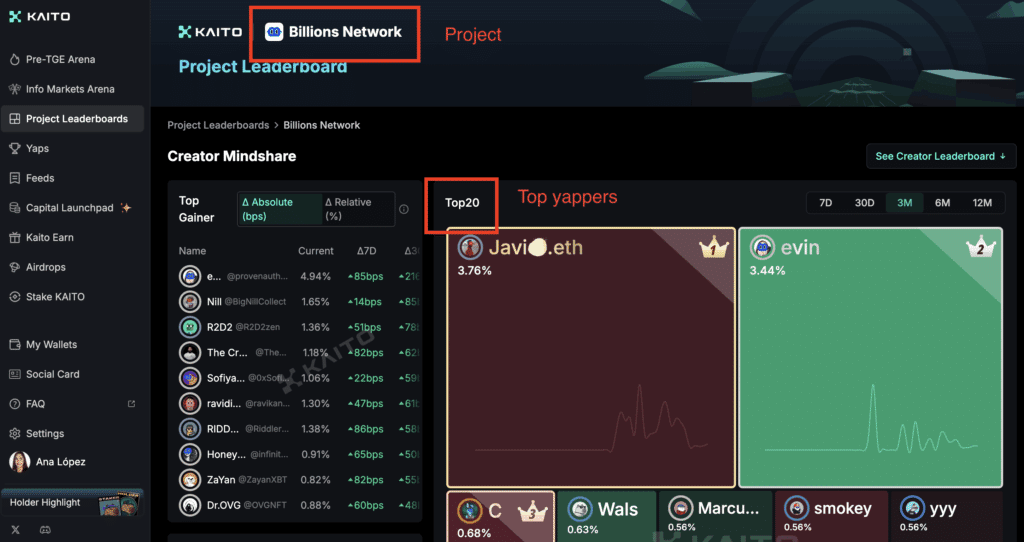The image size is (1024, 542).
Task: Click the Airdrops parachute icon
Action: click(15, 268)
